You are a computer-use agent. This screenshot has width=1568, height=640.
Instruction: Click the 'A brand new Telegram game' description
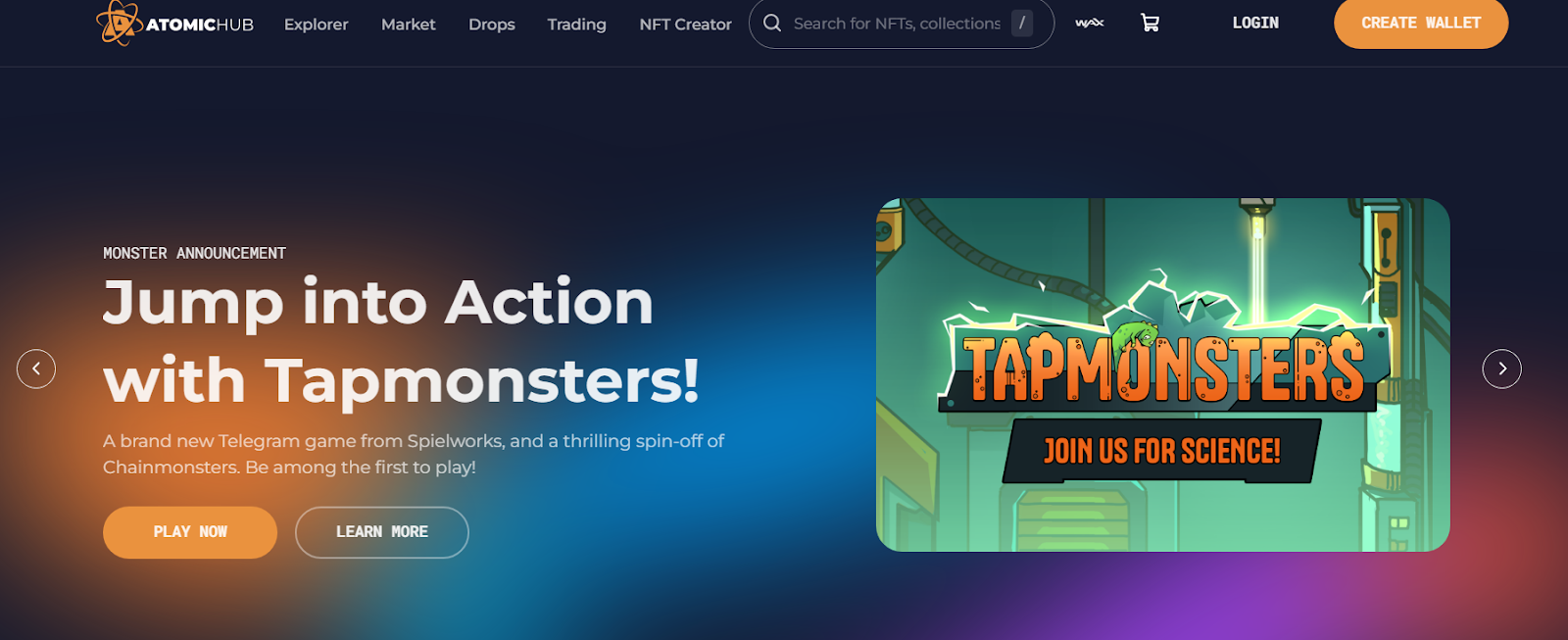coord(414,454)
